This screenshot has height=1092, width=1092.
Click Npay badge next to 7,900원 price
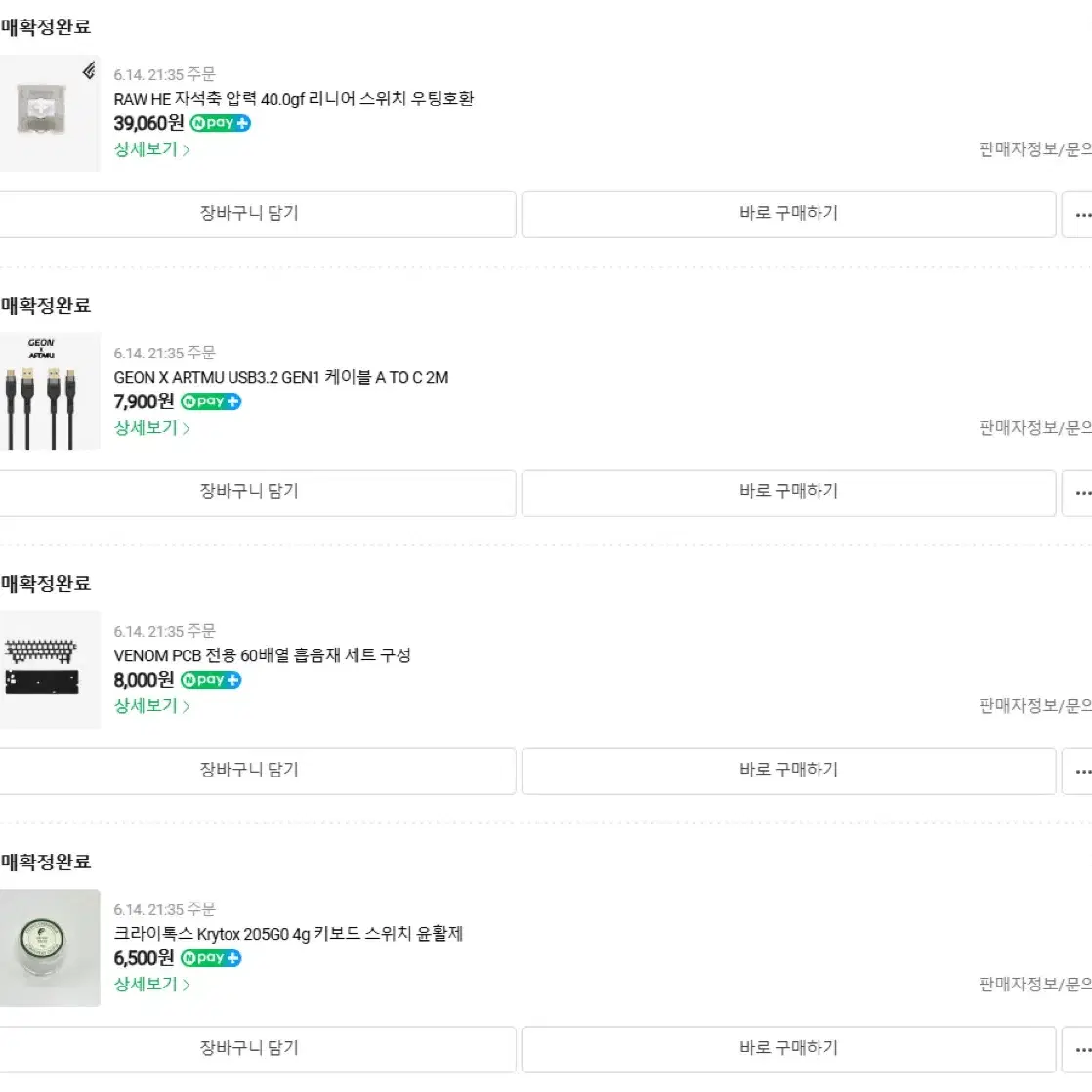[x=211, y=401]
